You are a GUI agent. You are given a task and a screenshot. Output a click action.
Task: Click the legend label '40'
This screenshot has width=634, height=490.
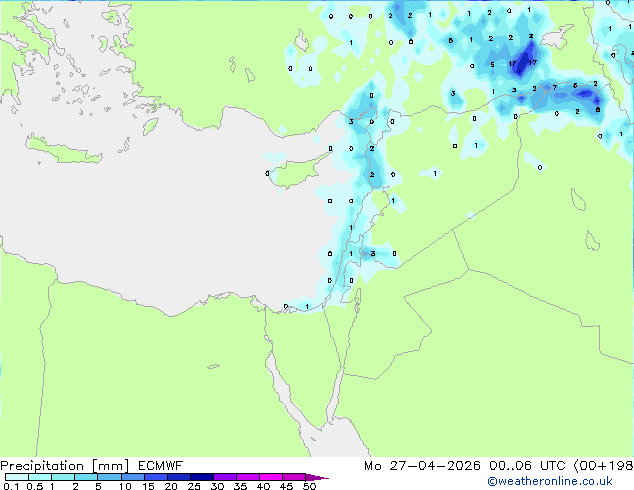[x=263, y=486]
